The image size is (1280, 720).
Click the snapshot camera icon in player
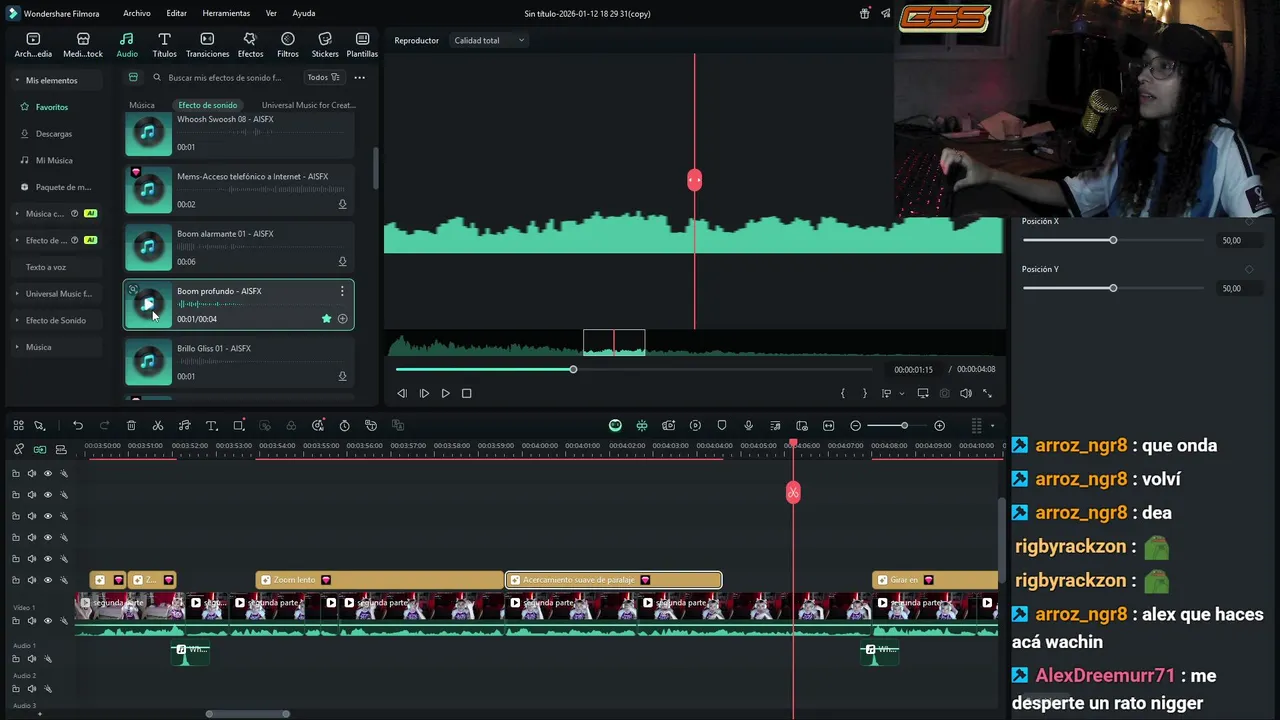(944, 394)
